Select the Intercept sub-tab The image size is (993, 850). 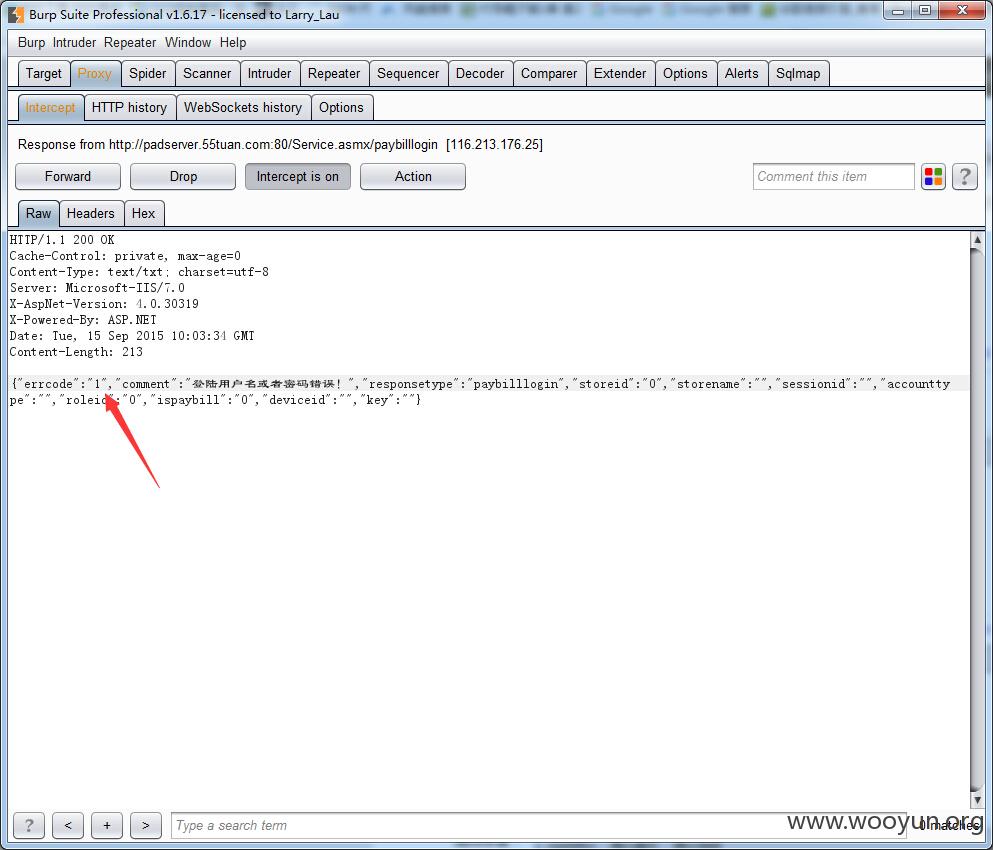pos(51,108)
